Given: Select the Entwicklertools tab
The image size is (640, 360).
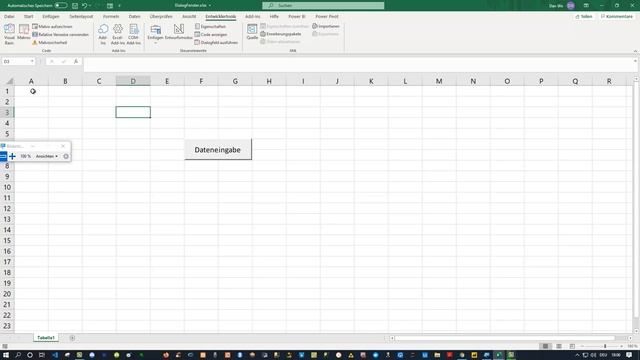Looking at the screenshot, I should click(220, 16).
